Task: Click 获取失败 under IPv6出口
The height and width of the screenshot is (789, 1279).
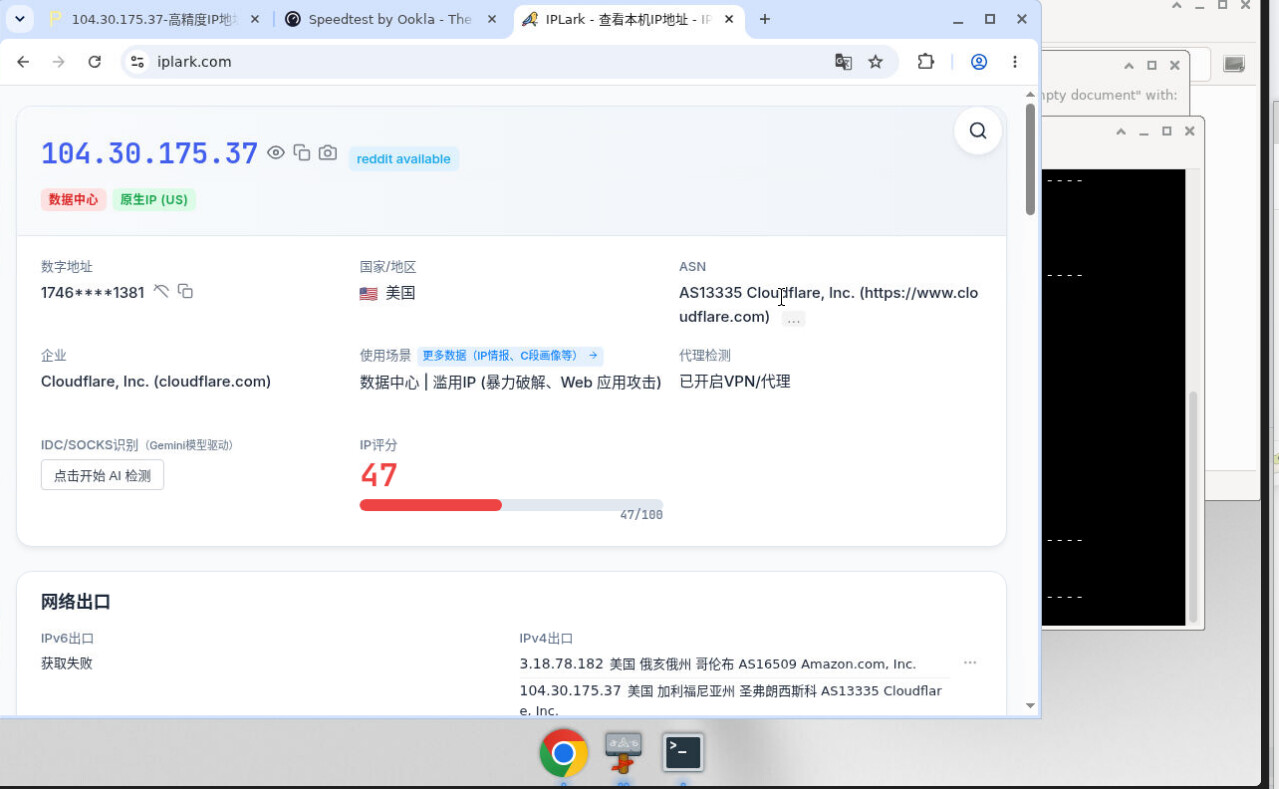Action: [x=67, y=663]
